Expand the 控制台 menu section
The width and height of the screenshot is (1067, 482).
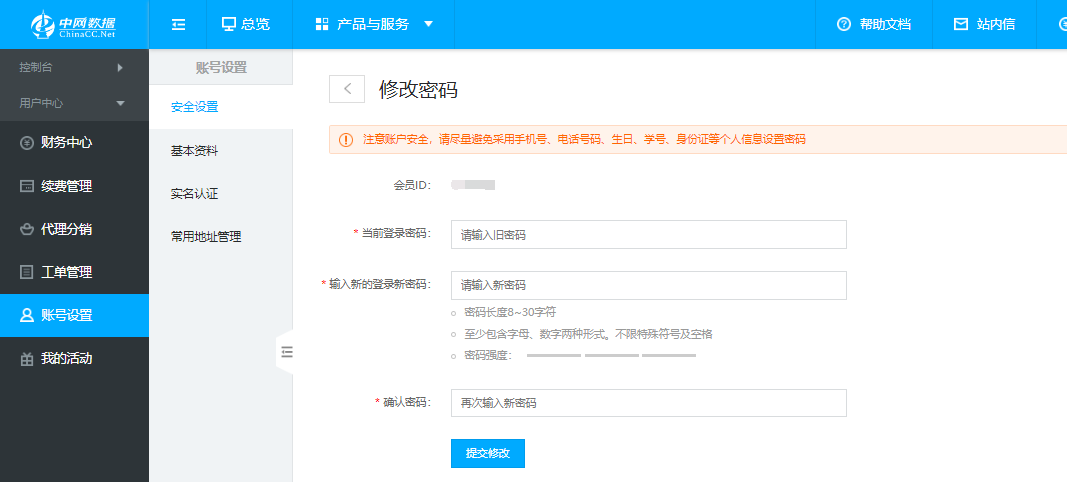coord(73,67)
